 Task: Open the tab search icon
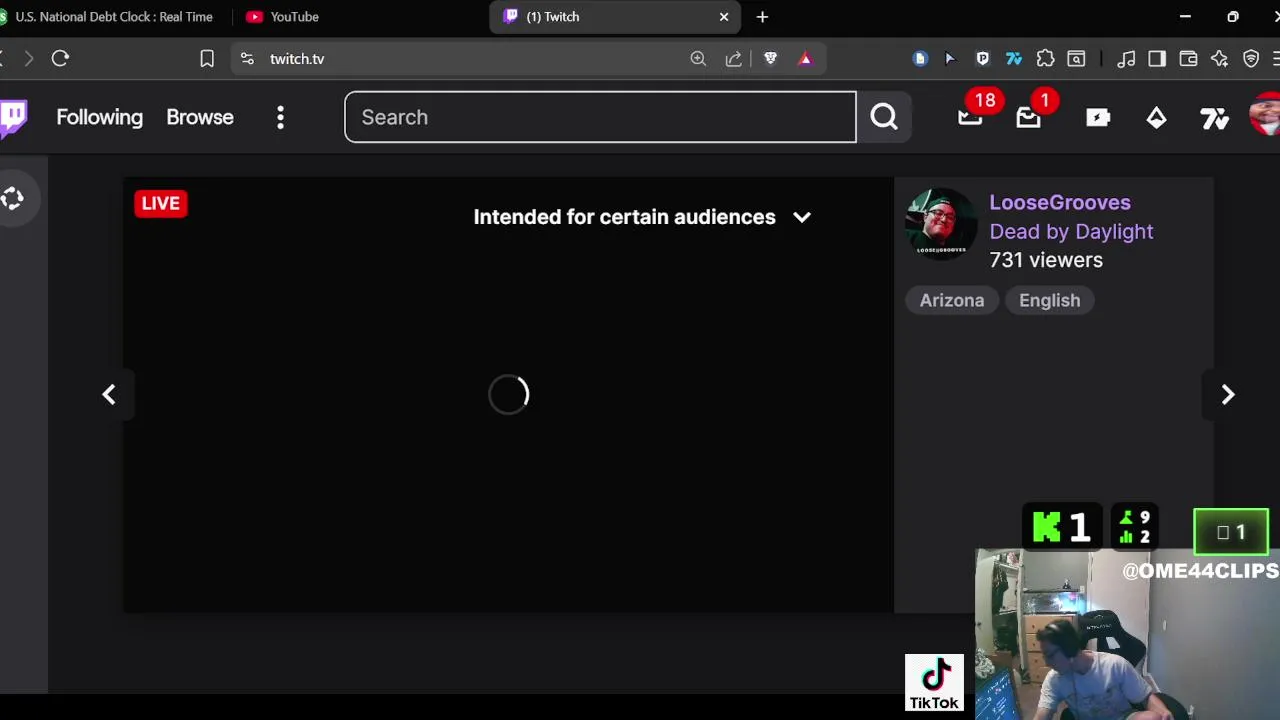click(1076, 59)
